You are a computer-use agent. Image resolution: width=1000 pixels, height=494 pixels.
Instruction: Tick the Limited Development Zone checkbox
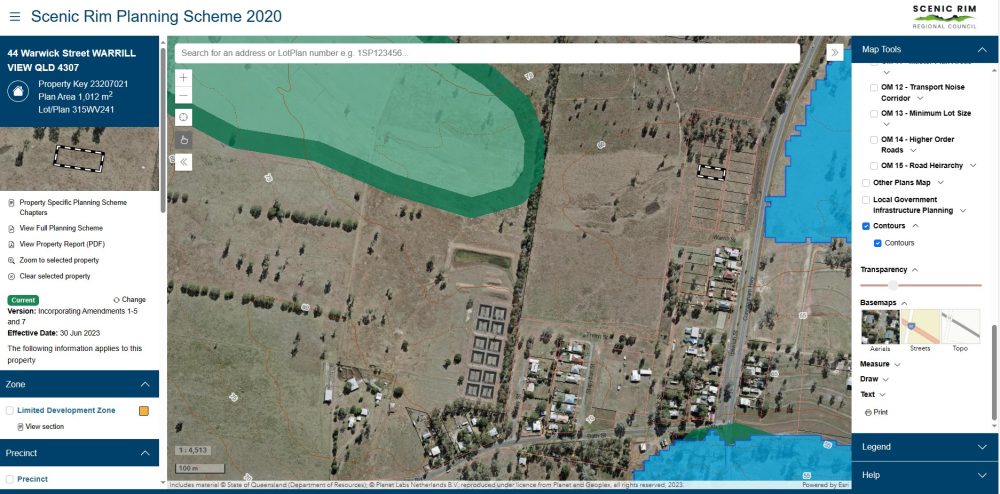point(10,410)
